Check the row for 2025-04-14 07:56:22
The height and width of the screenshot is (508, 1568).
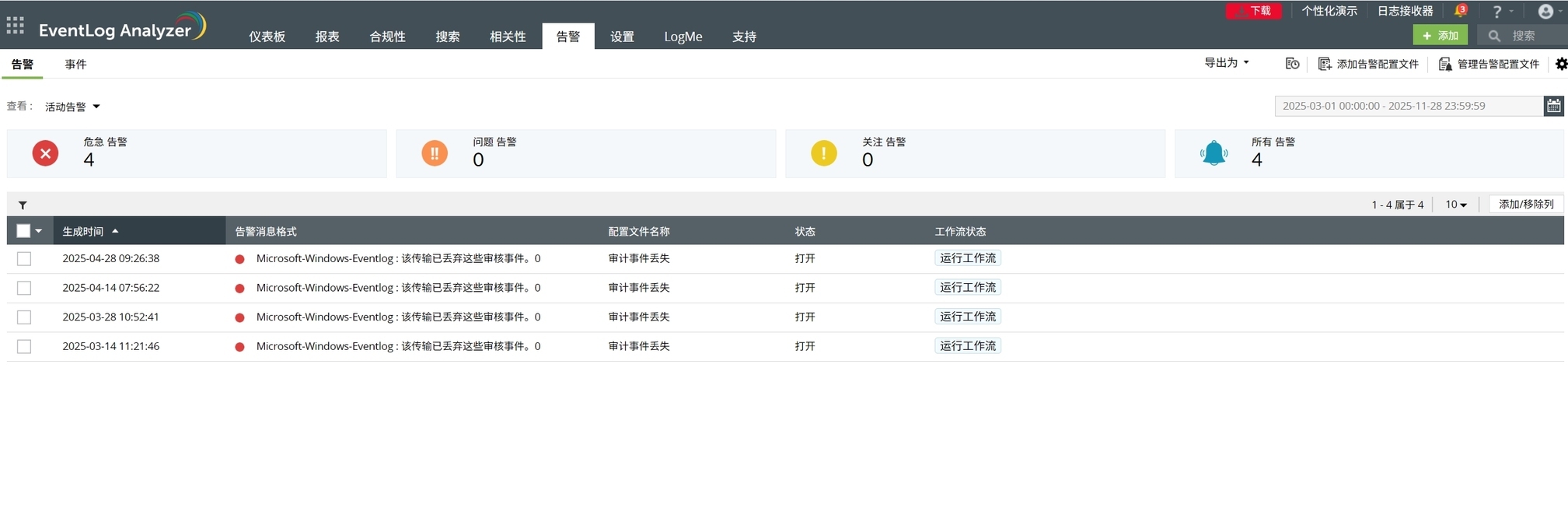24,288
